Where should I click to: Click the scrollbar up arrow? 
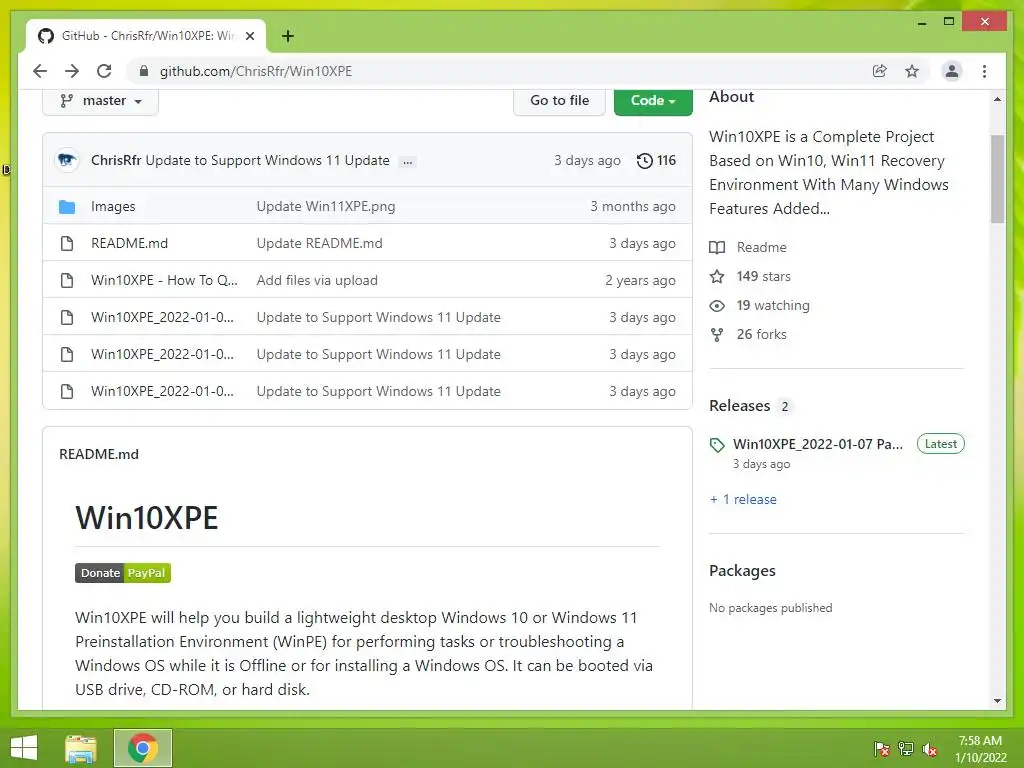coord(997,99)
